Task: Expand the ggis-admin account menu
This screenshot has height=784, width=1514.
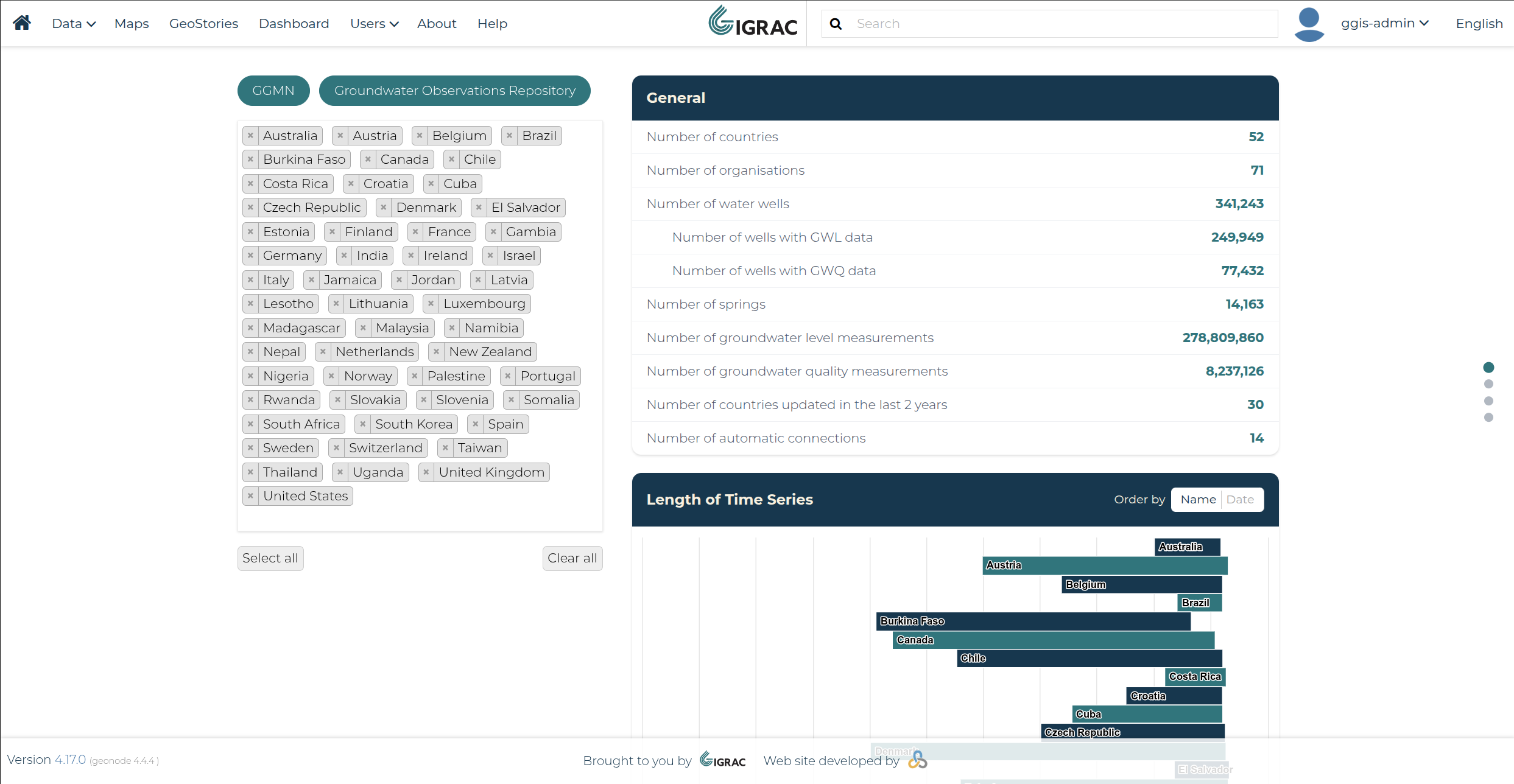Action: click(1384, 23)
